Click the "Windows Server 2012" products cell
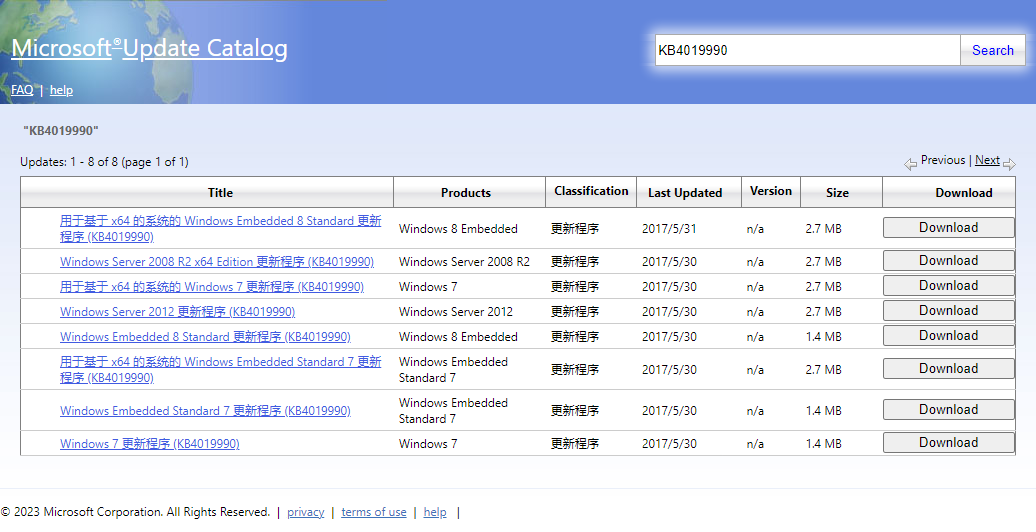Image resolution: width=1036 pixels, height=532 pixels. (455, 312)
